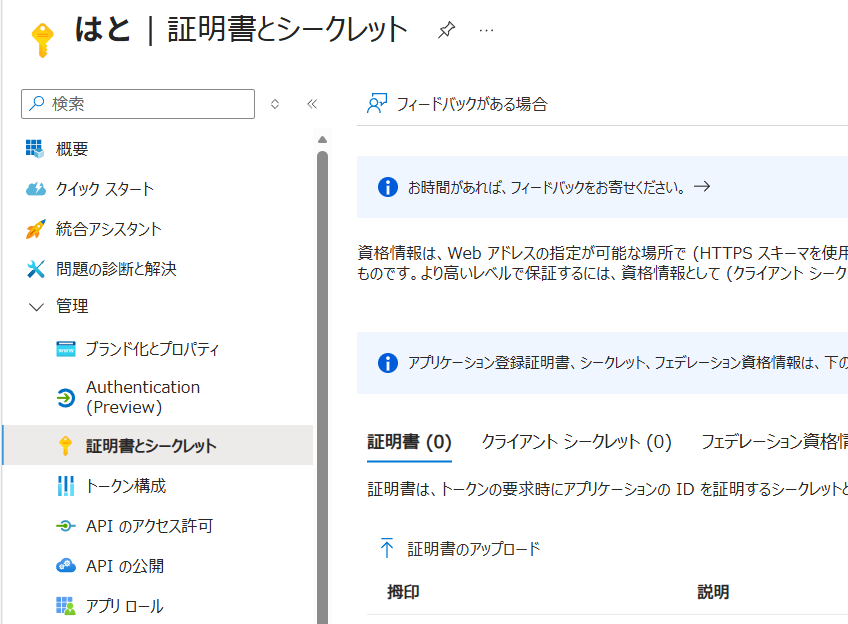Click the 統合アシスタント rocket icon
This screenshot has height=624, width=848.
tap(36, 229)
